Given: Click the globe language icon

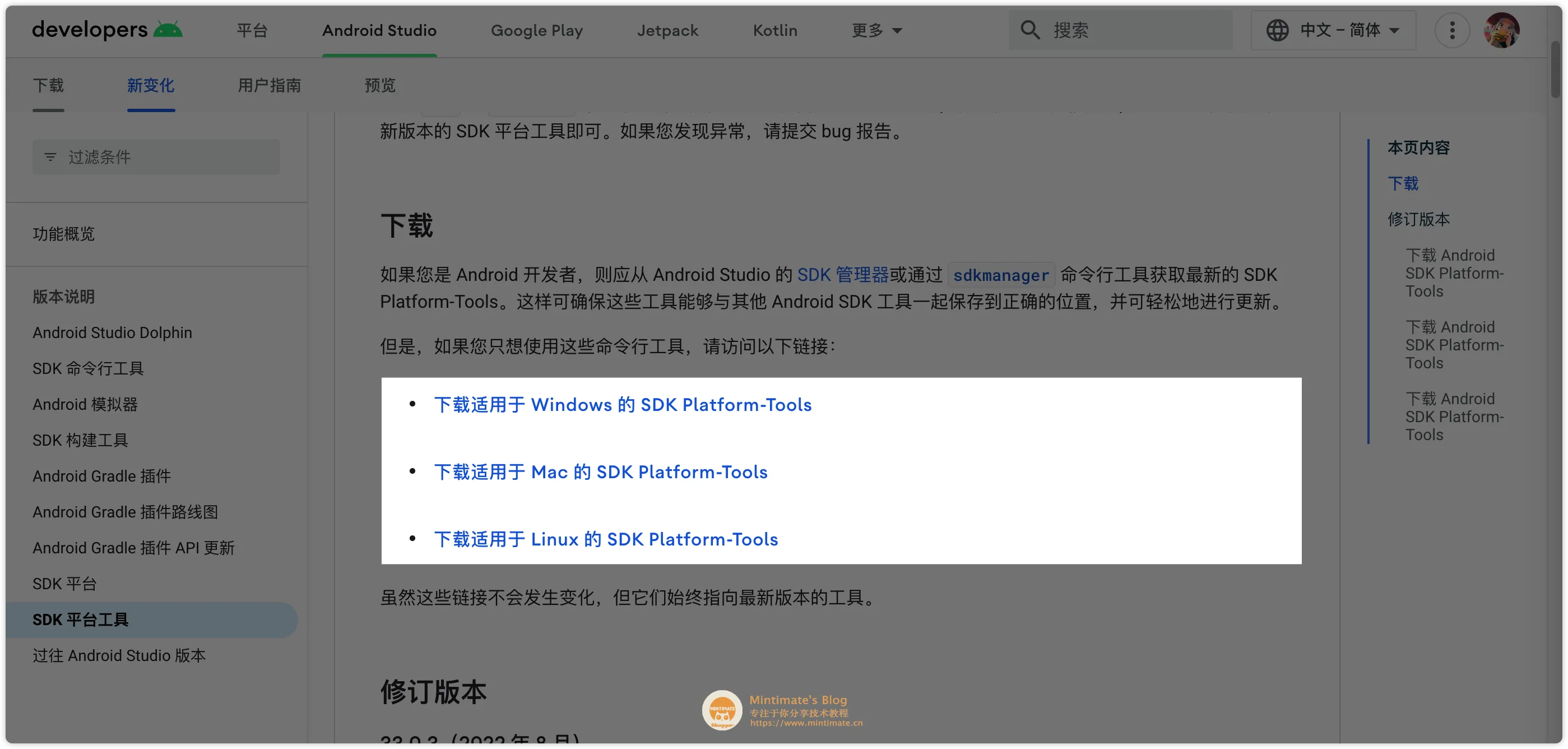Looking at the screenshot, I should pyautogui.click(x=1277, y=30).
